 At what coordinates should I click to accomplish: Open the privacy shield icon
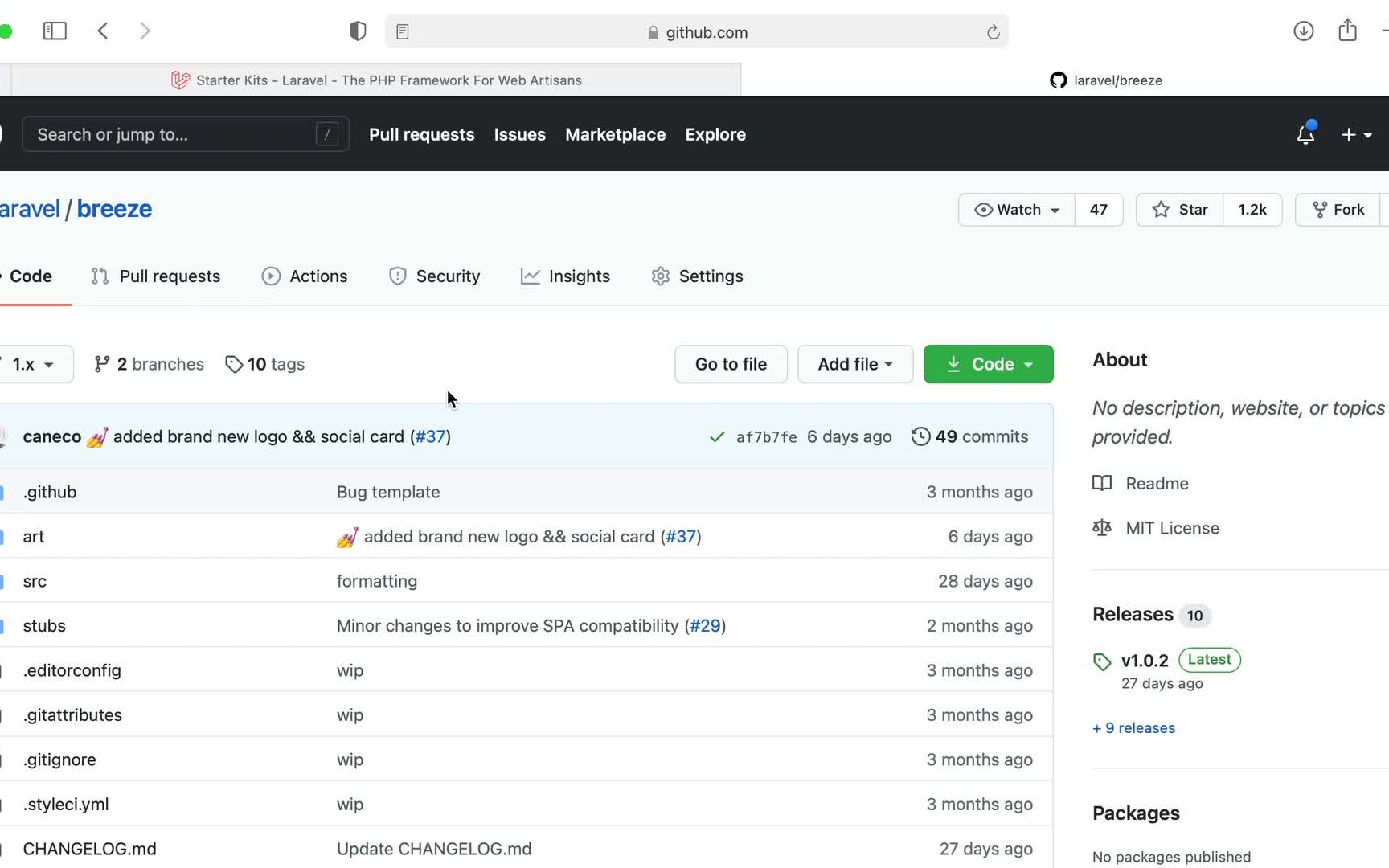point(358,31)
